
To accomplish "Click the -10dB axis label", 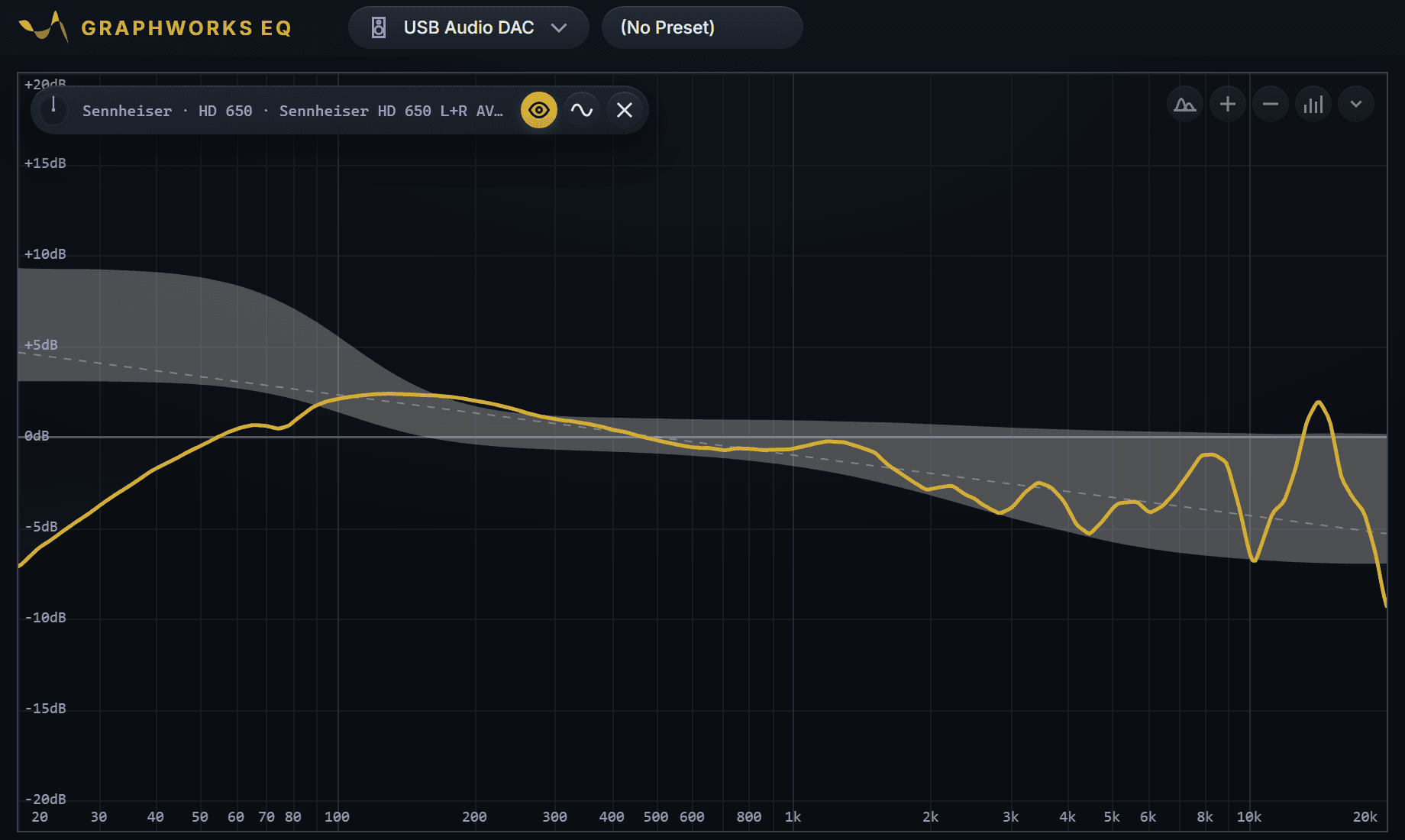I will coord(45,618).
